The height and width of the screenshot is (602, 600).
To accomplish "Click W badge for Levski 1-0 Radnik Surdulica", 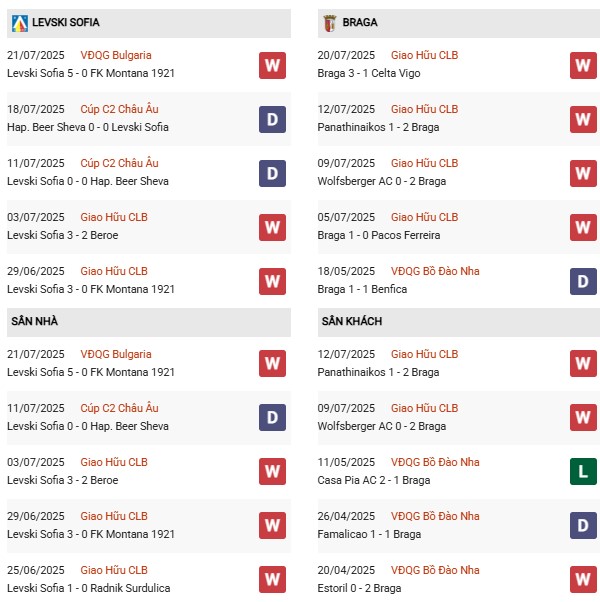I will (x=272, y=579).
